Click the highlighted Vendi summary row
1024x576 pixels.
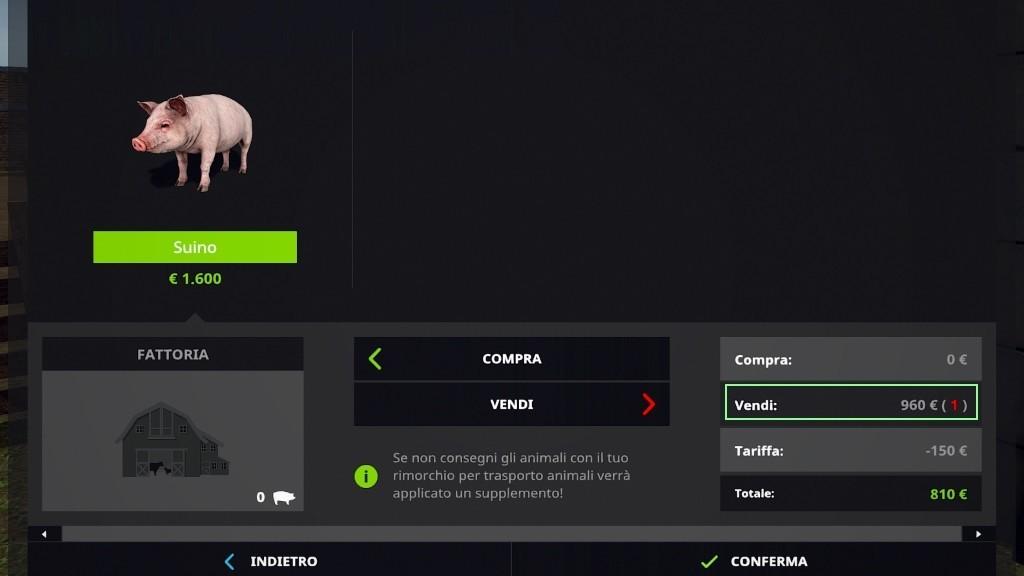[x=851, y=405]
